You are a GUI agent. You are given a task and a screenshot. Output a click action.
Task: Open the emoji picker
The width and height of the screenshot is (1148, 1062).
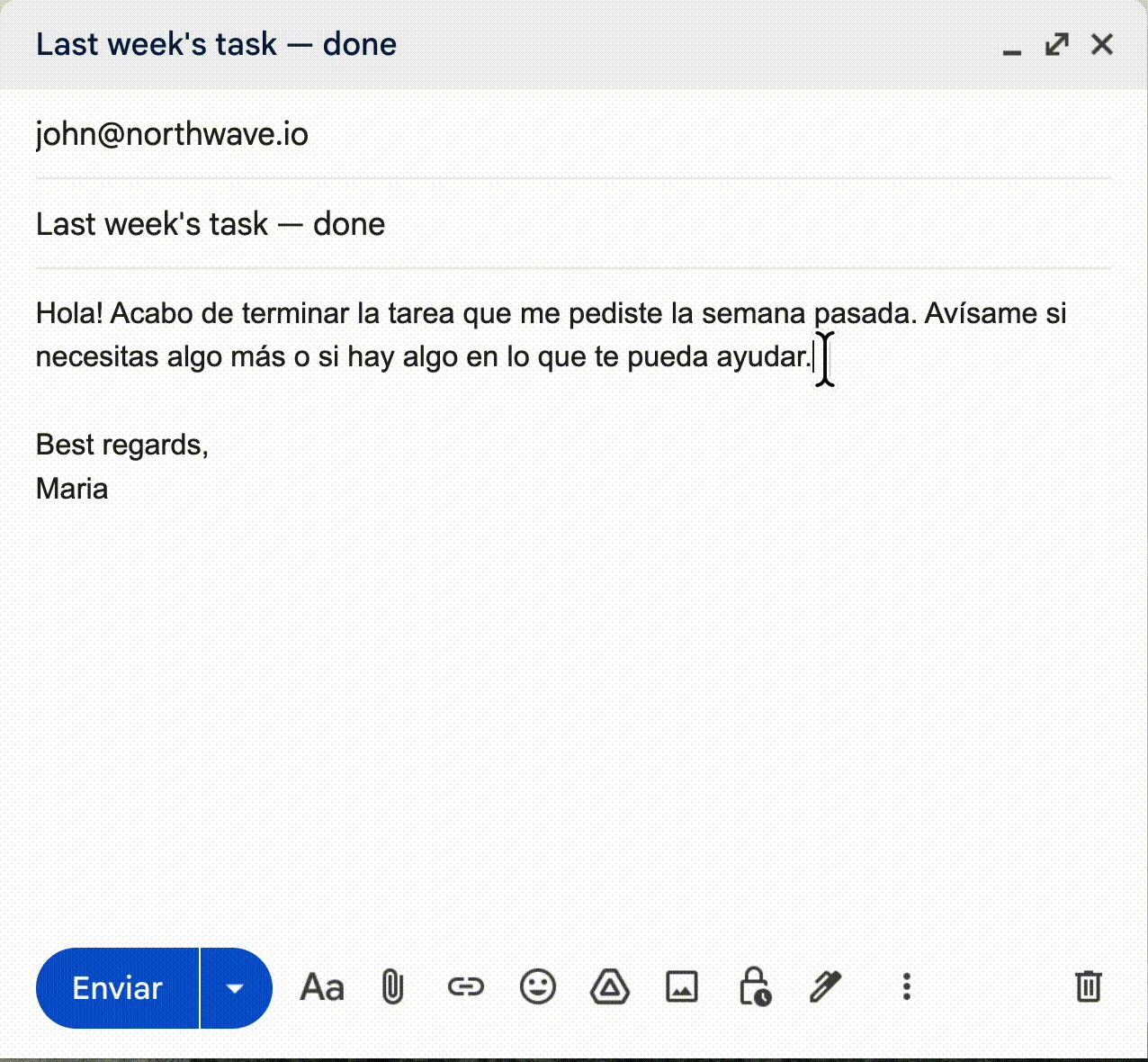pos(538,987)
